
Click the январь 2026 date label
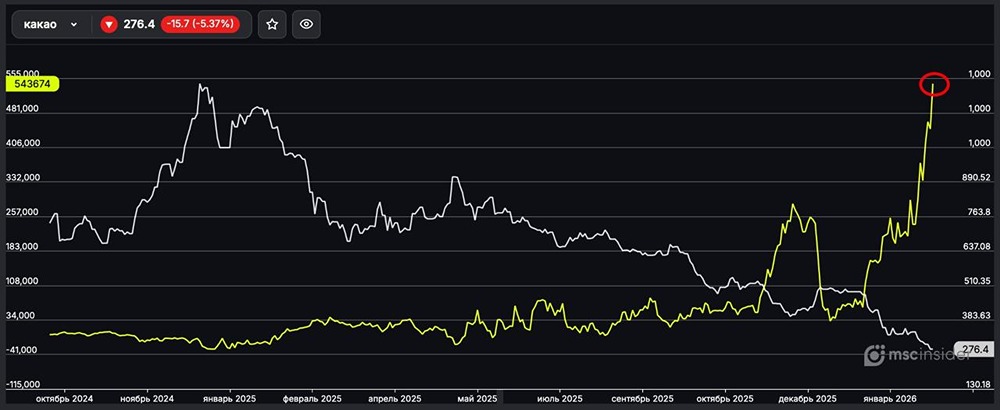pyautogui.click(x=888, y=397)
